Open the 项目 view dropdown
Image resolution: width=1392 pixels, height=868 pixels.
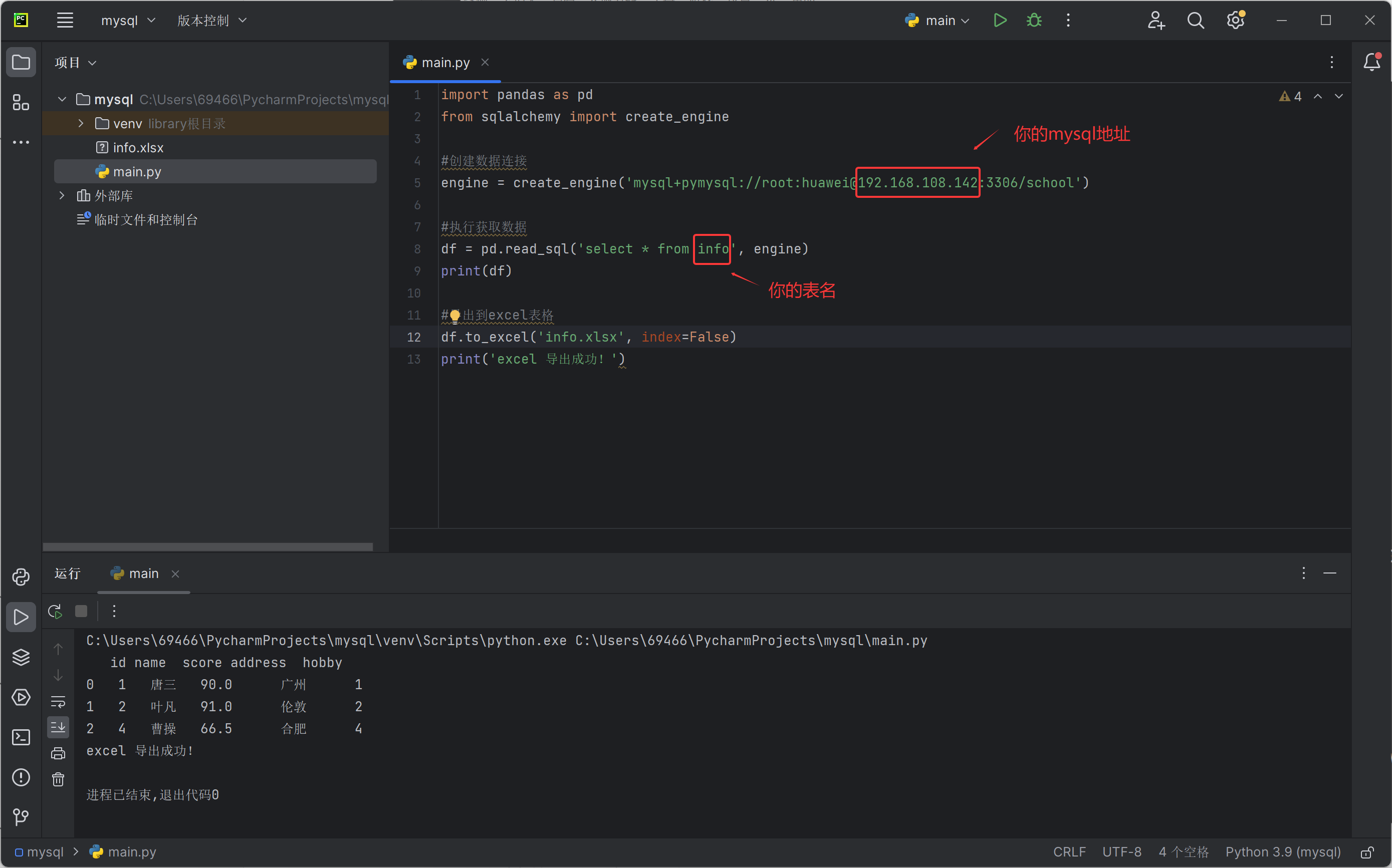[x=75, y=62]
